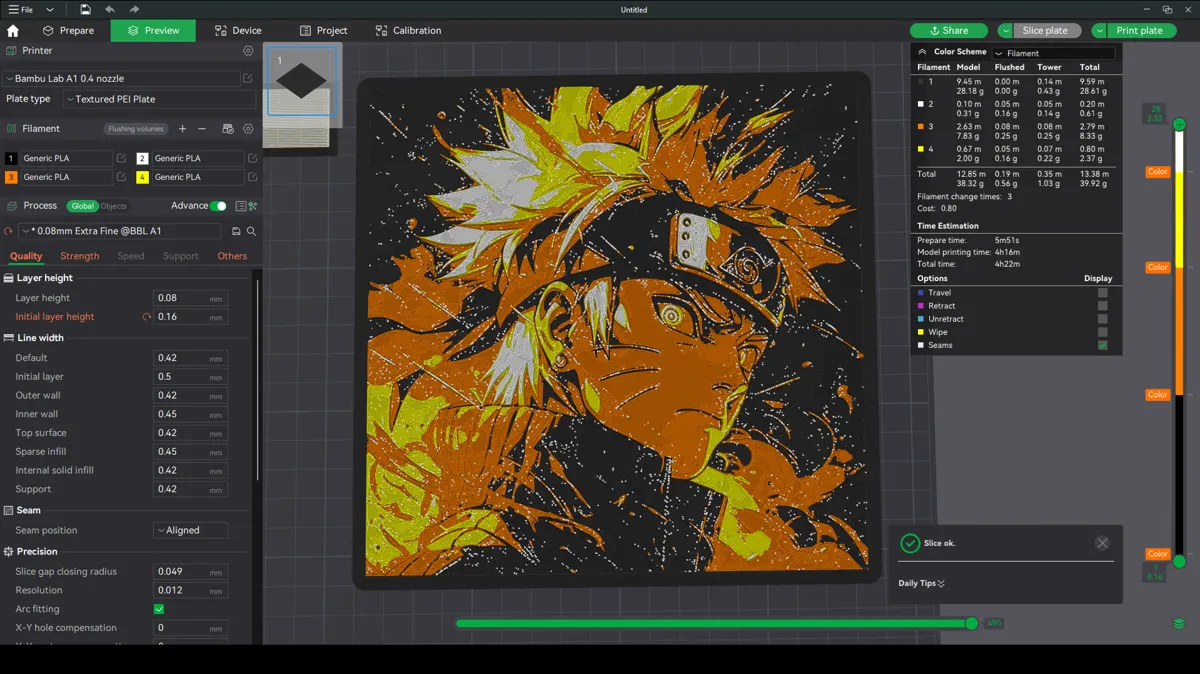Click the green plus on layer slider top
1200x674 pixels.
(x=1179, y=125)
